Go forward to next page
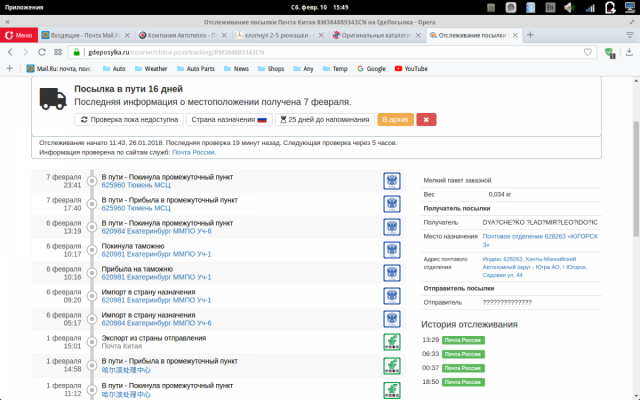The width and height of the screenshot is (640, 400). tap(26, 52)
